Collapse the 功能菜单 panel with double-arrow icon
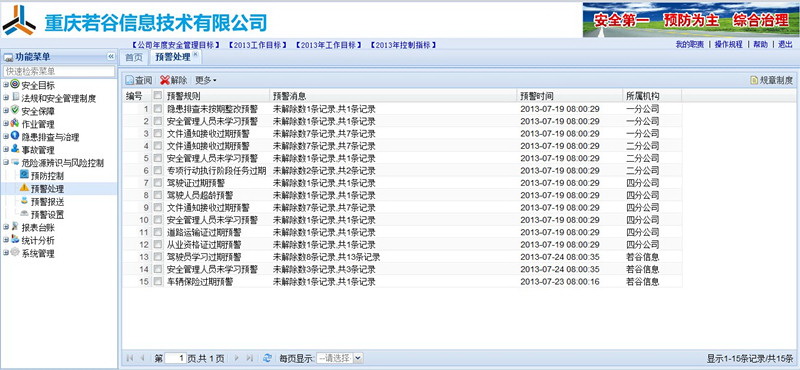The height and width of the screenshot is (370, 800). [110, 57]
